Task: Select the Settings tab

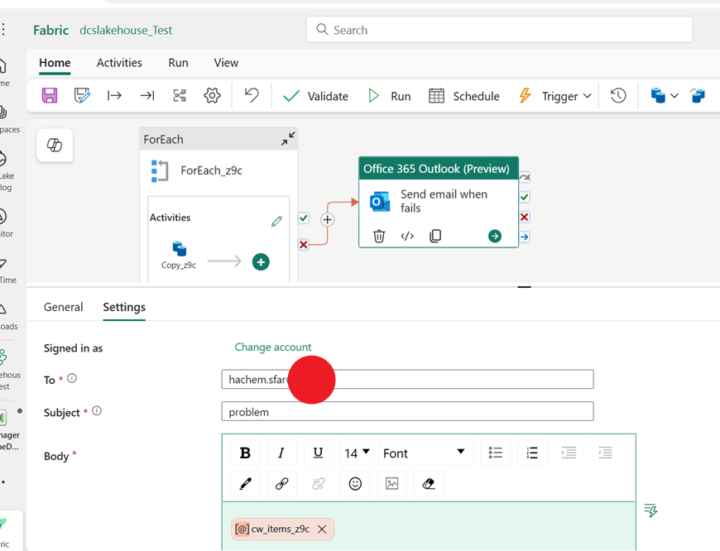Action: pos(124,307)
